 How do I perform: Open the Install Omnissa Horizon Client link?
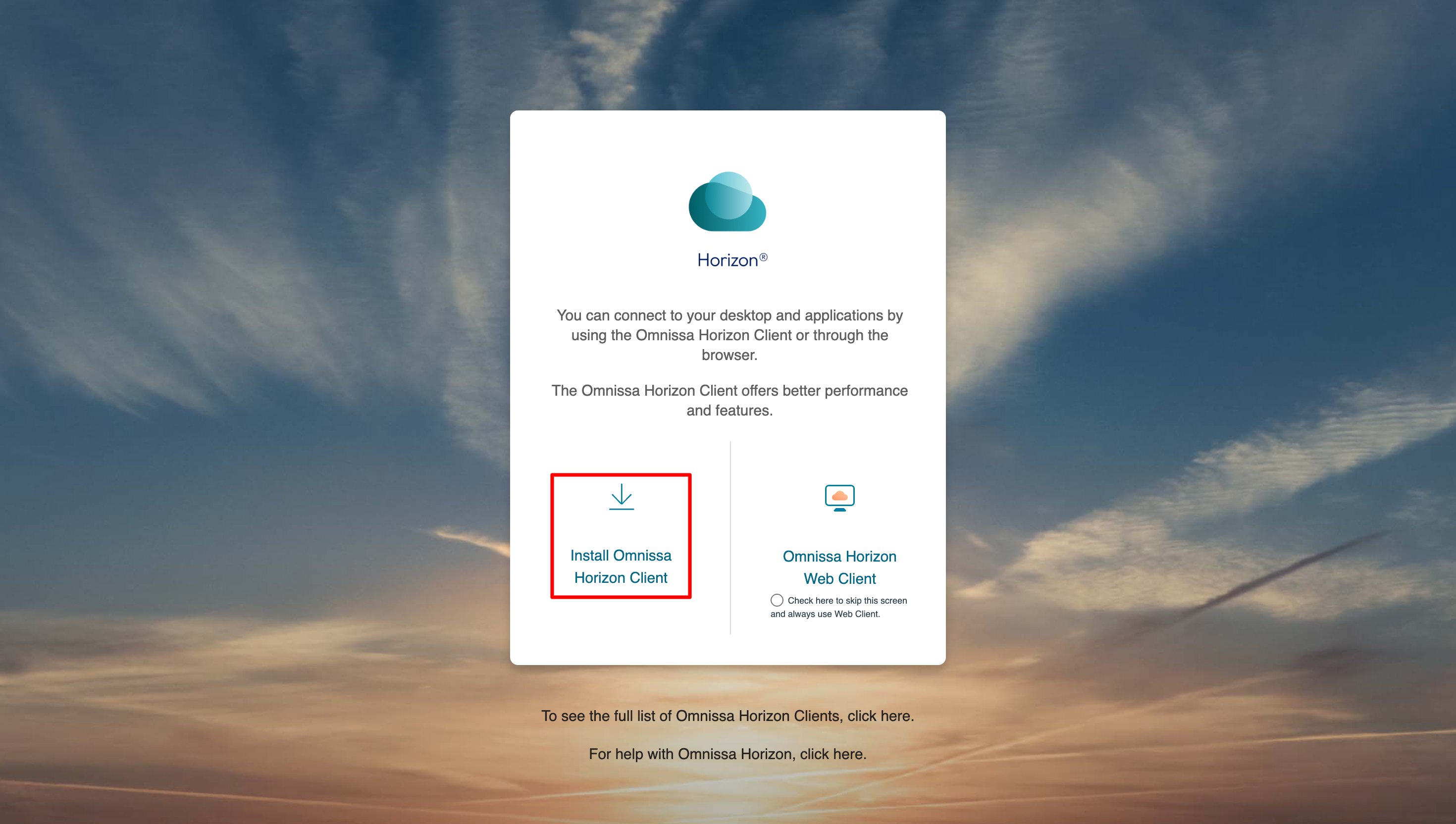(x=621, y=566)
